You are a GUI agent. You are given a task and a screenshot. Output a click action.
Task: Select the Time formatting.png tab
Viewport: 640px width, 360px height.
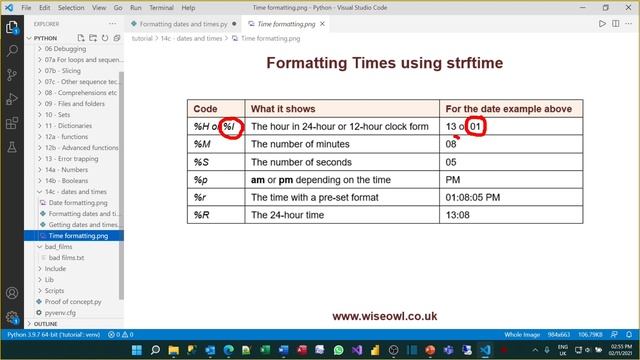[x=287, y=24]
